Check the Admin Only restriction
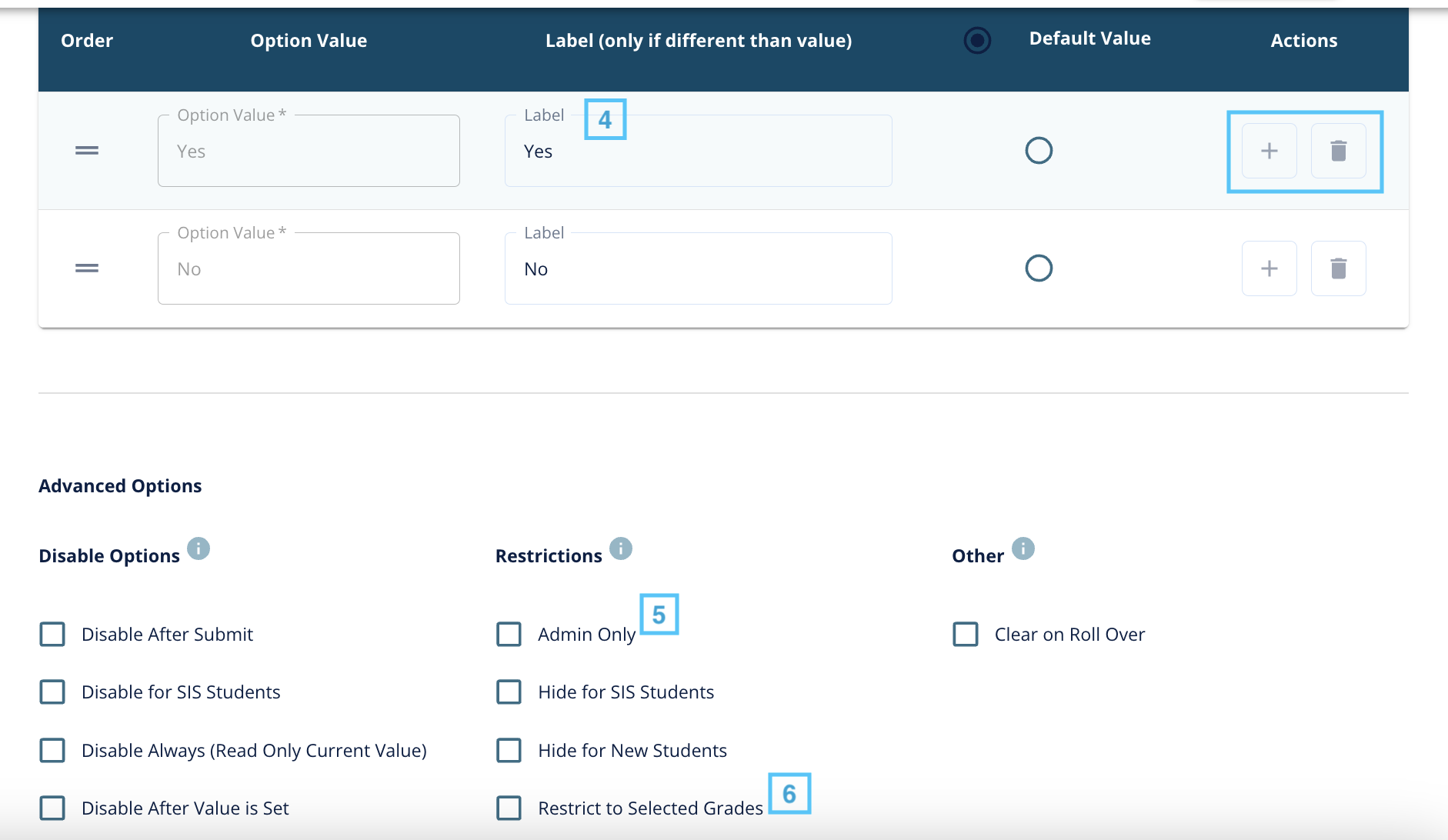This screenshot has height=840, width=1448. click(509, 635)
